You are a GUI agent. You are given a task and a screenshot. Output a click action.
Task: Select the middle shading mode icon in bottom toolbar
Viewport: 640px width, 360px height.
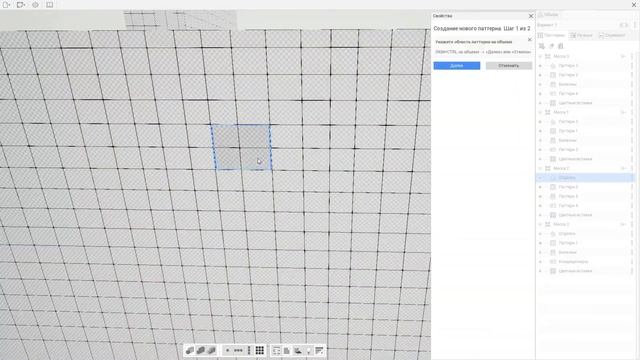200,351
